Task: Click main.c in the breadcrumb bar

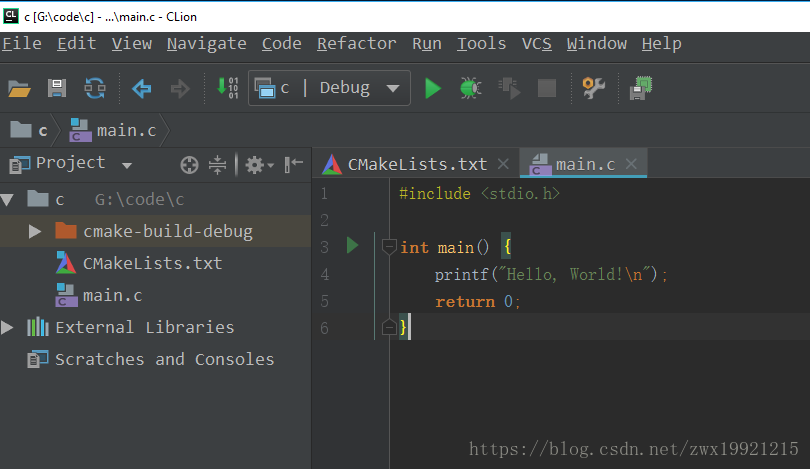Action: click(x=113, y=131)
